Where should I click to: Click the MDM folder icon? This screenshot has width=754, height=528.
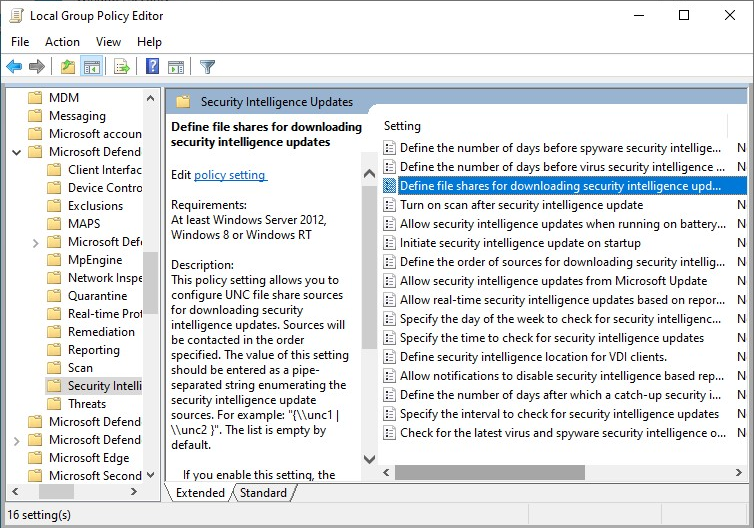pos(35,98)
